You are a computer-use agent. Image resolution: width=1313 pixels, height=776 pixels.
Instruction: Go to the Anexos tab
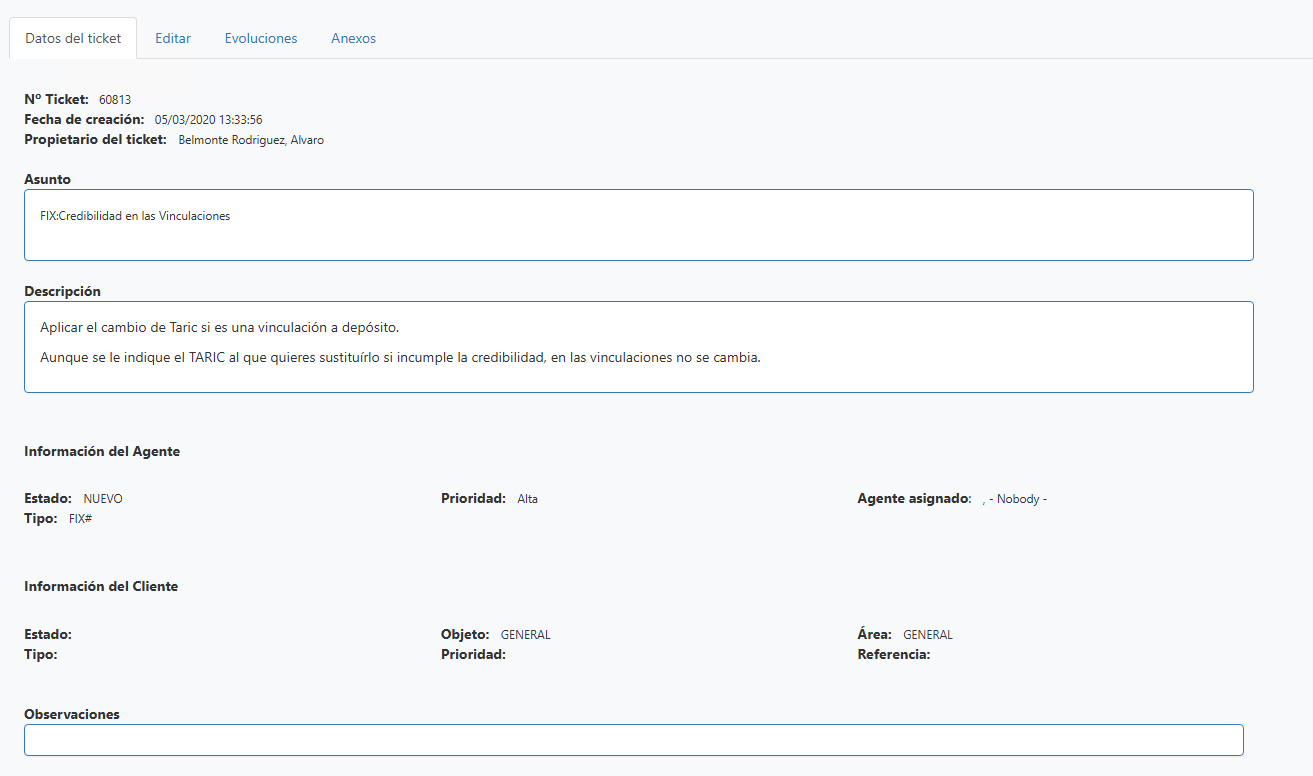(353, 38)
